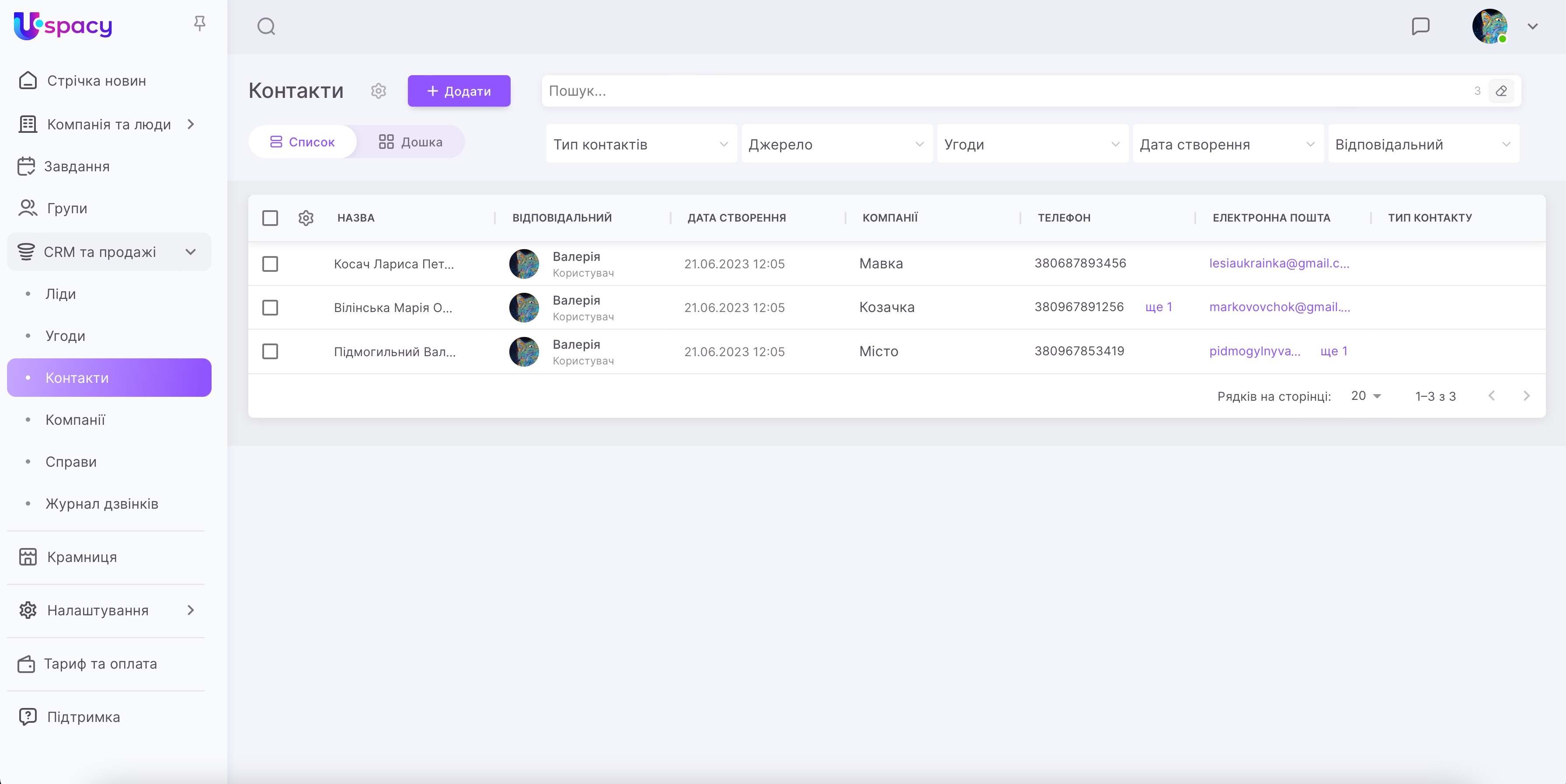The height and width of the screenshot is (784, 1566).
Task: Go to next page arrow
Action: point(1526,396)
